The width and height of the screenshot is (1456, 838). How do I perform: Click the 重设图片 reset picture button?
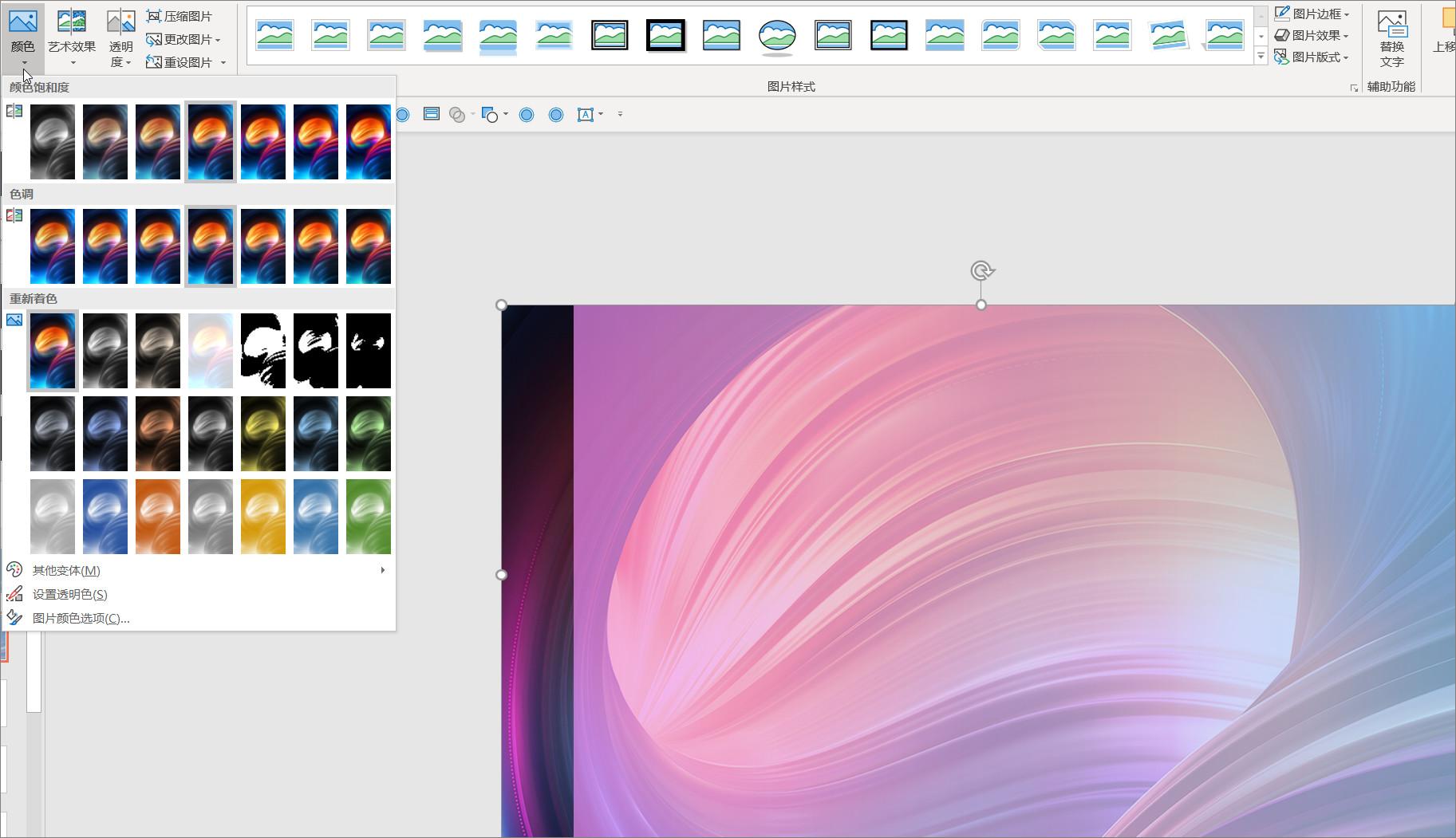[180, 62]
